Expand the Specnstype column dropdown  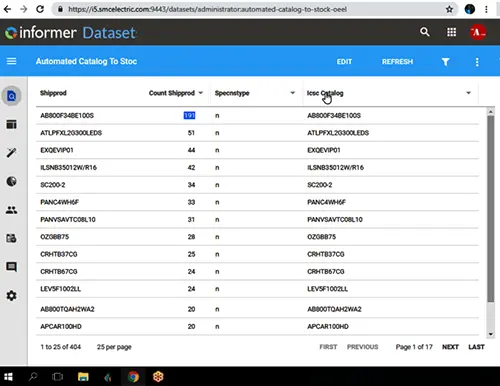(x=293, y=93)
